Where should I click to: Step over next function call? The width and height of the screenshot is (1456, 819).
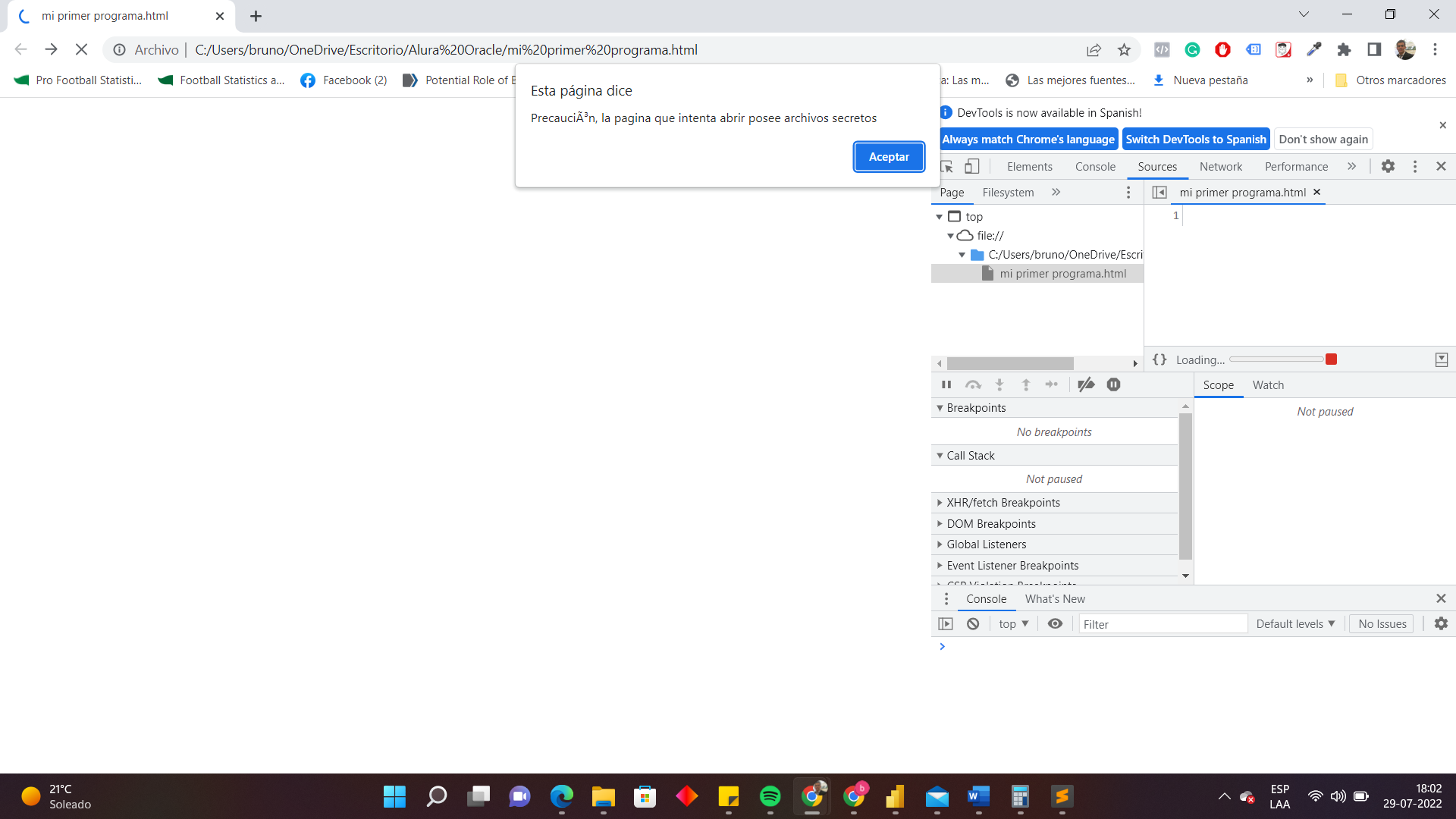click(x=974, y=385)
